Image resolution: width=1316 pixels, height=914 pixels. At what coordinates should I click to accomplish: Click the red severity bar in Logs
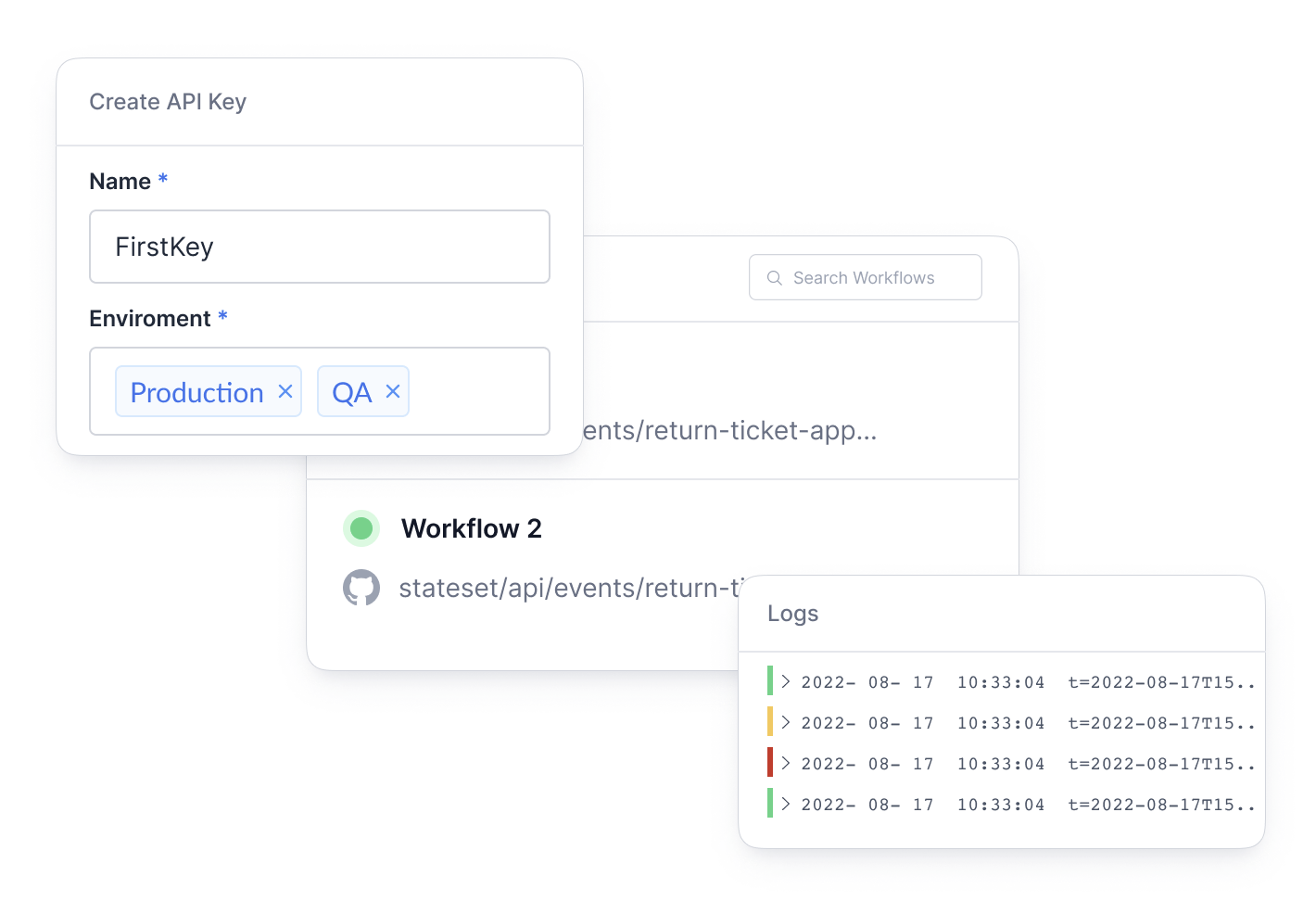click(x=770, y=762)
